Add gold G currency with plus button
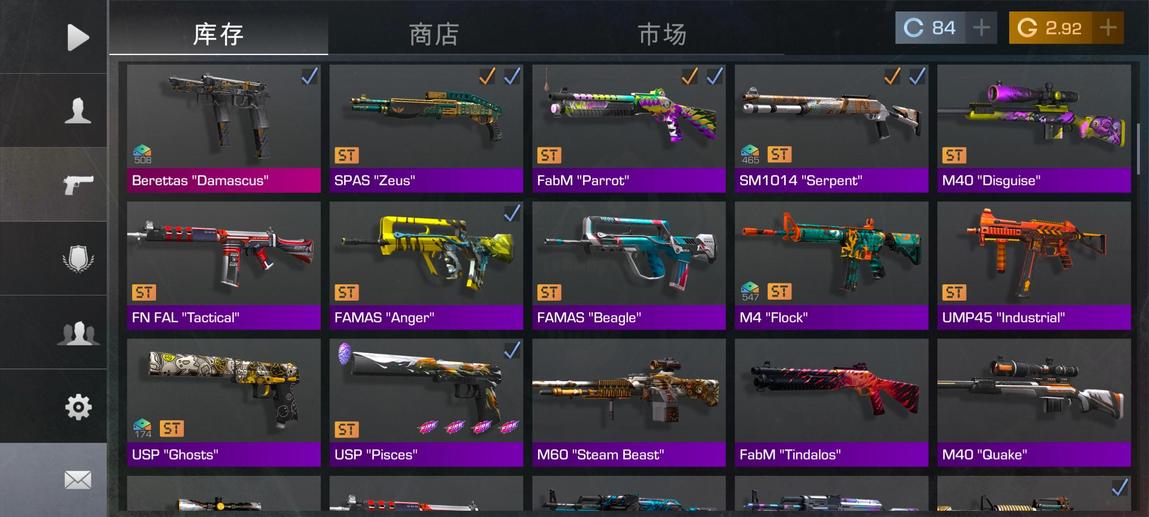Screen dimensions: 1149x517 [1108, 28]
